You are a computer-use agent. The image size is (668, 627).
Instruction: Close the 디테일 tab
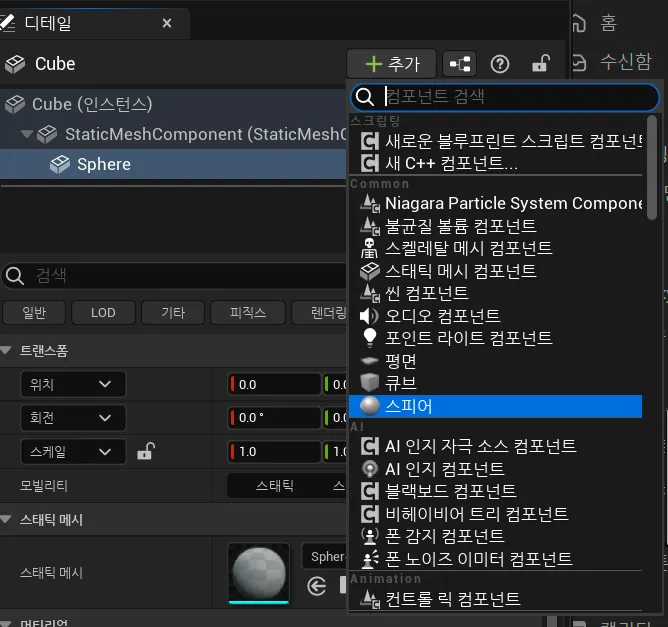[x=167, y=23]
